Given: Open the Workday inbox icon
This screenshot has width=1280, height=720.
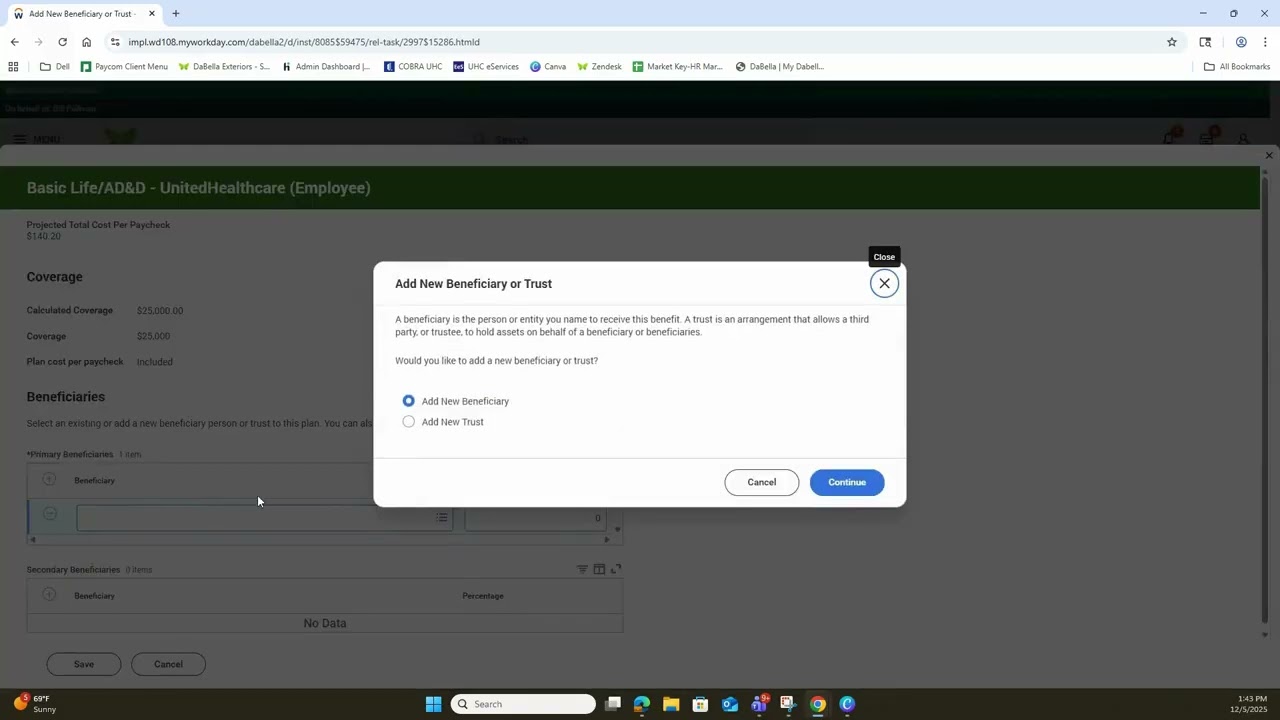Looking at the screenshot, I should (x=1207, y=138).
